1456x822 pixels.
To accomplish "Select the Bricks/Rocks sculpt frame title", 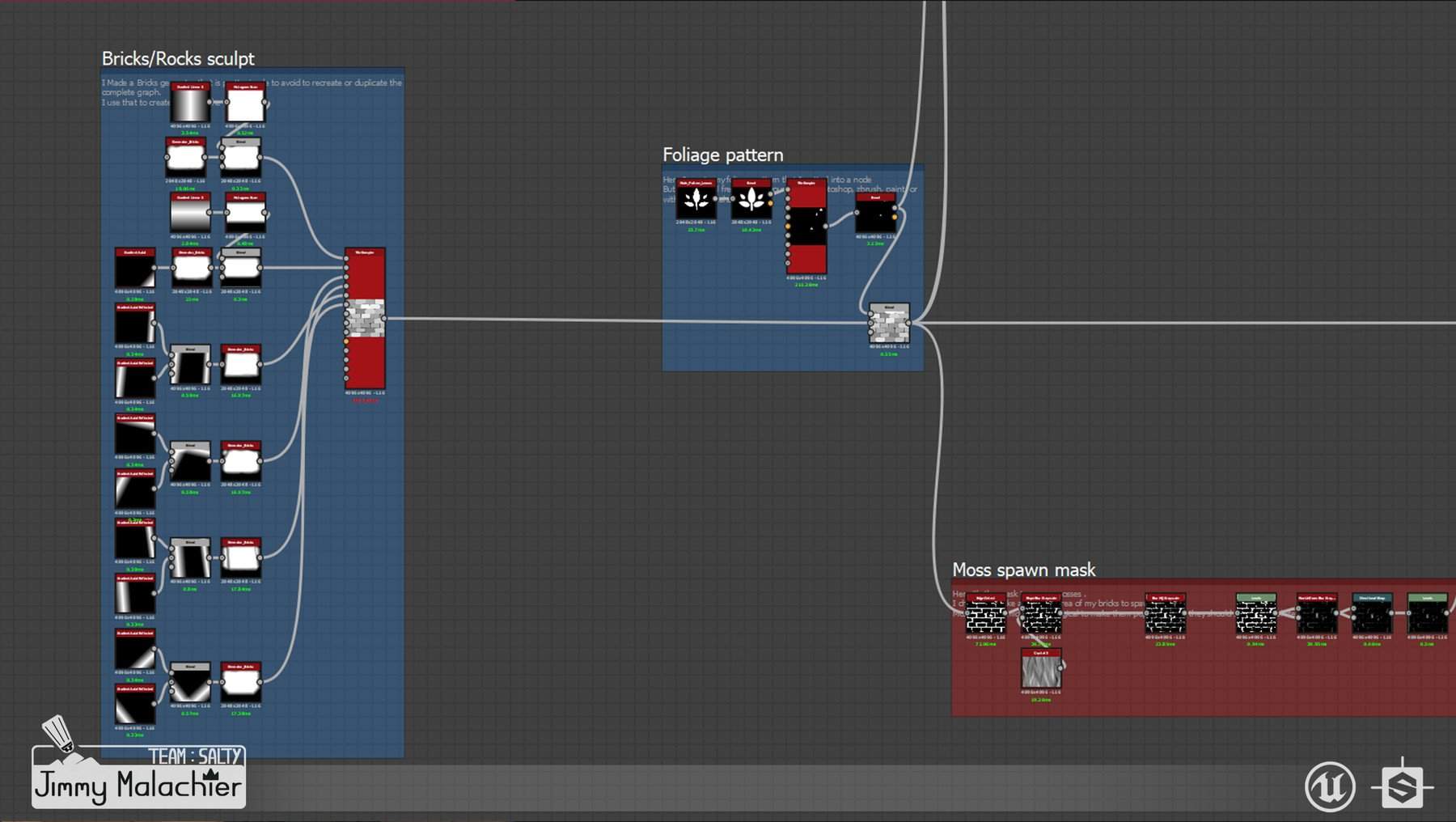I will click(178, 58).
